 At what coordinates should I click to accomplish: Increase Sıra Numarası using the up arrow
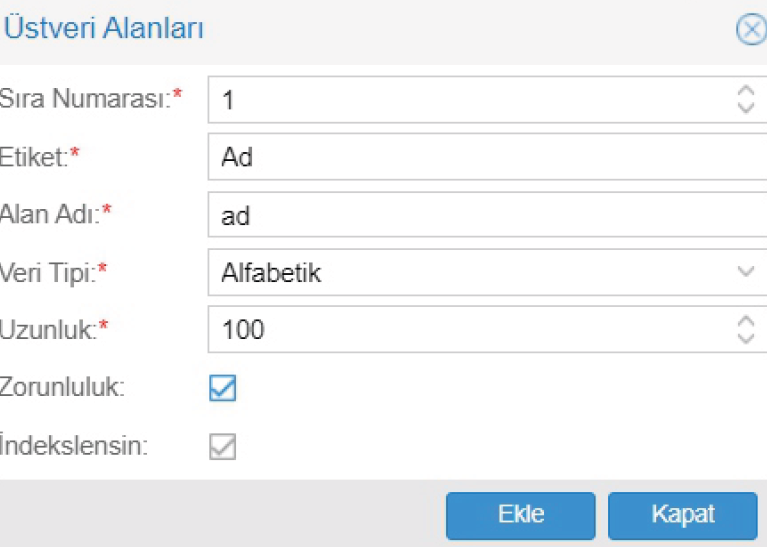745,91
